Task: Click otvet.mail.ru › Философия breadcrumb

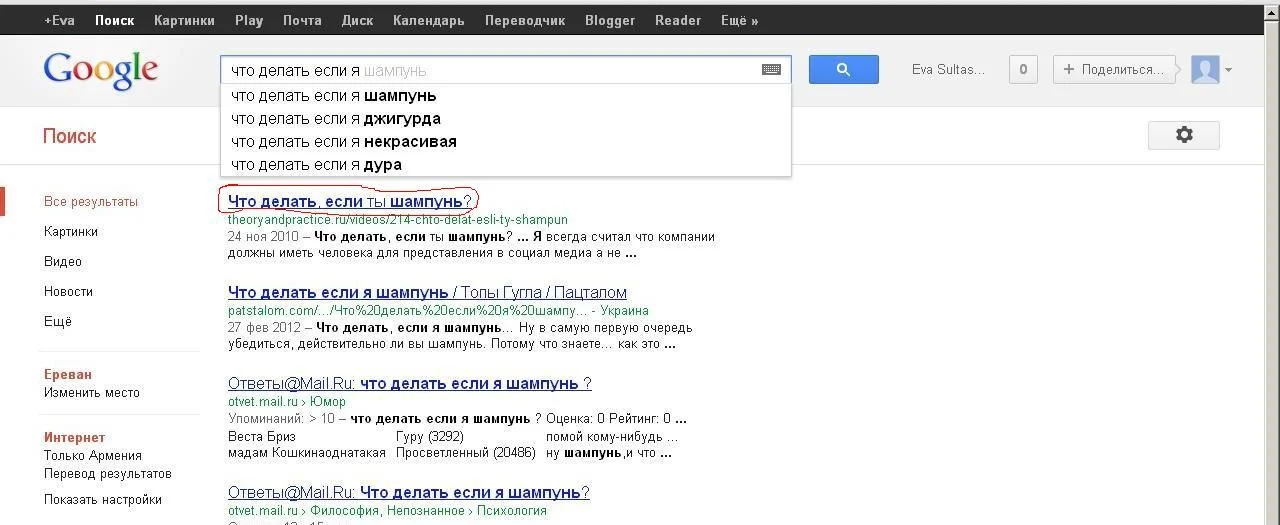Action: click(387, 511)
